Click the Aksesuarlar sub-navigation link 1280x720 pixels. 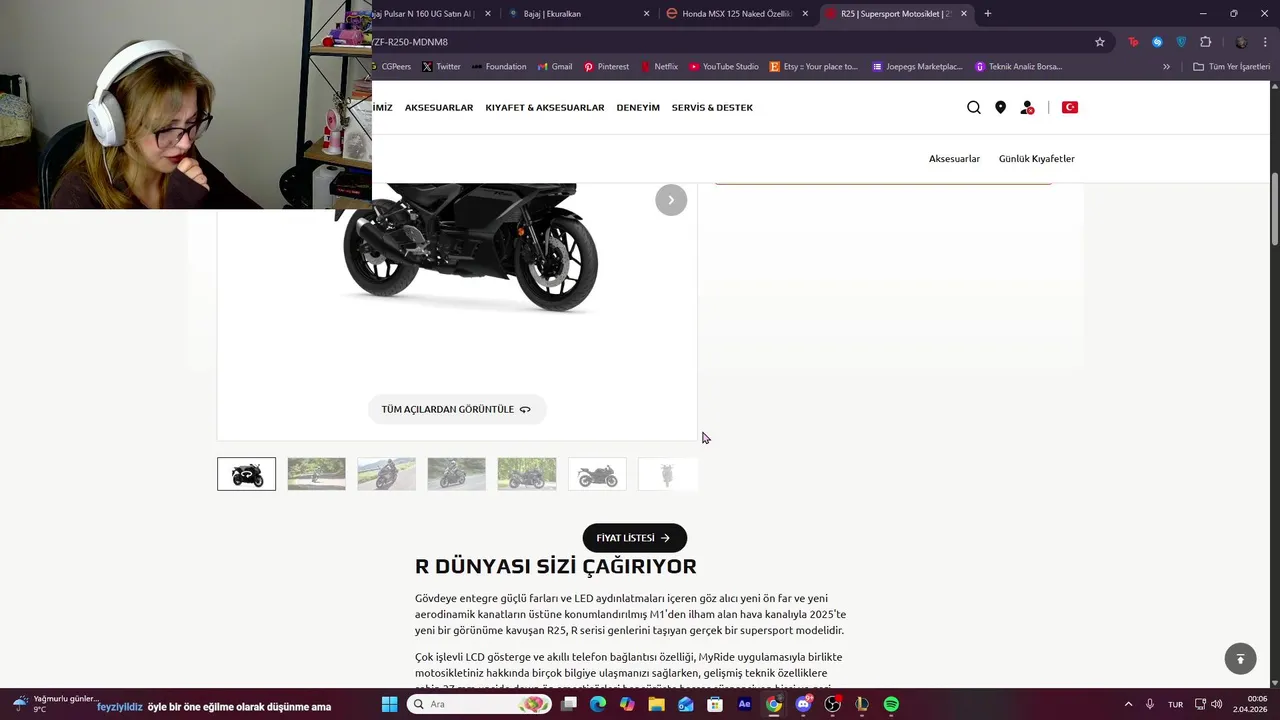coord(954,159)
